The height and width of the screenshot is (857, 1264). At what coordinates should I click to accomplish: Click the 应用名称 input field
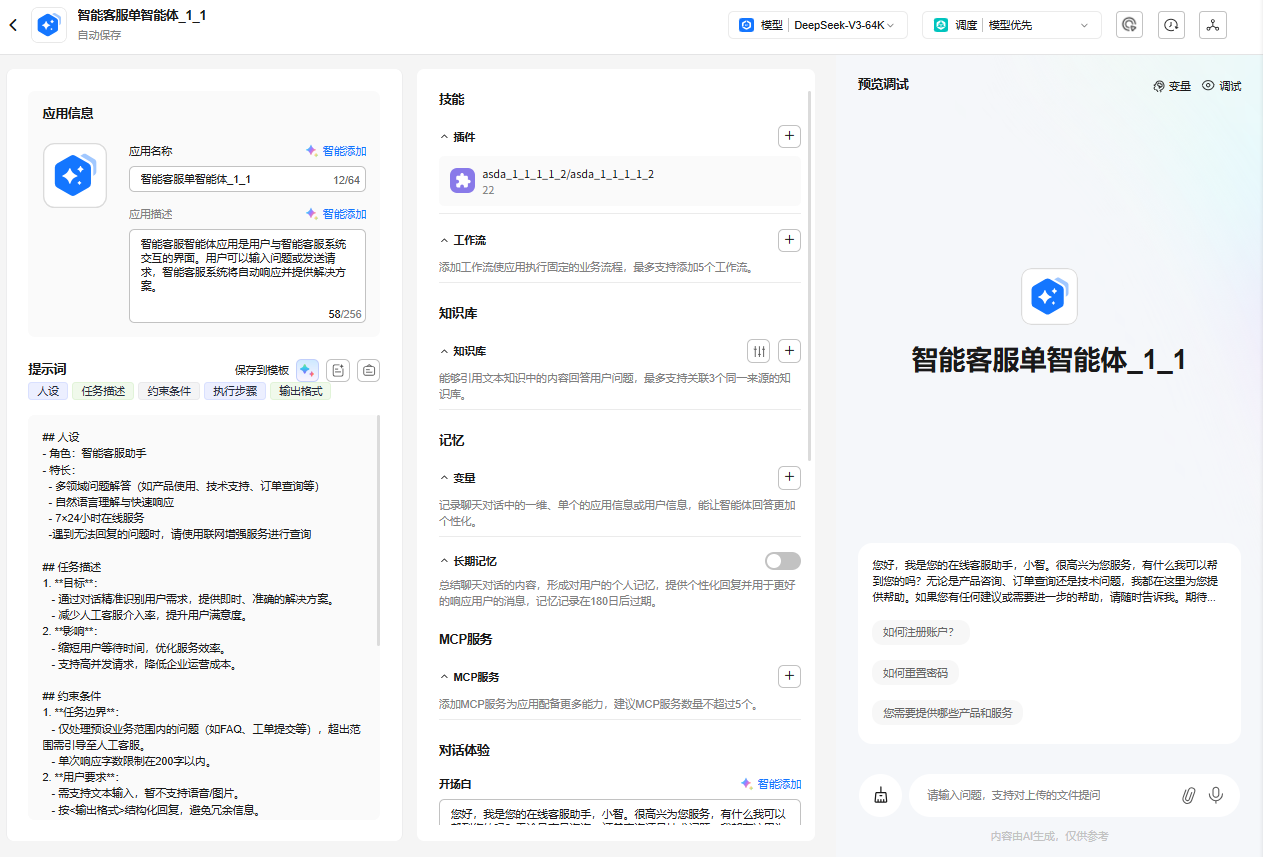point(247,179)
